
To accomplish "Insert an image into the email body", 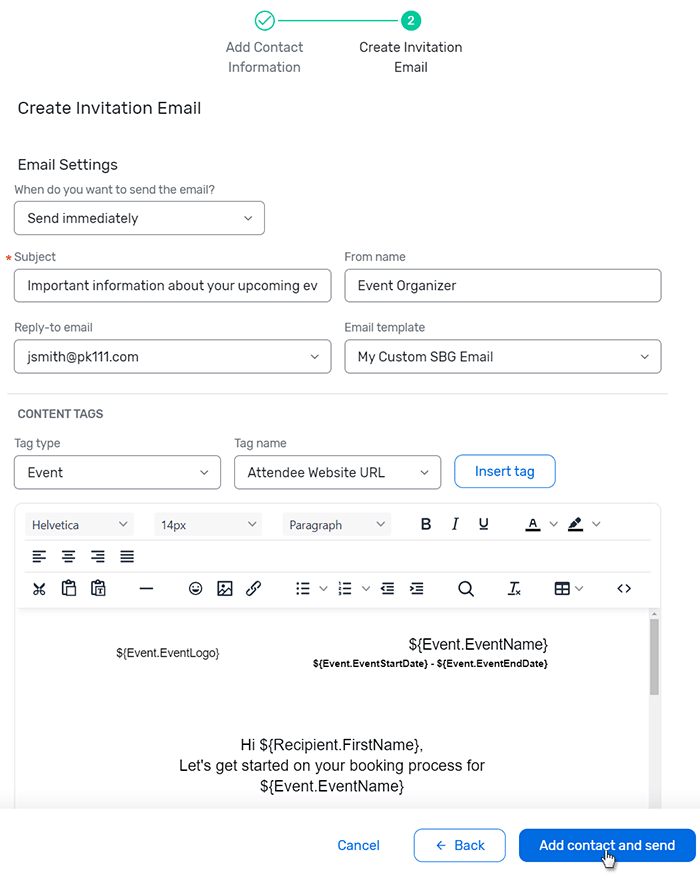I will (x=225, y=588).
